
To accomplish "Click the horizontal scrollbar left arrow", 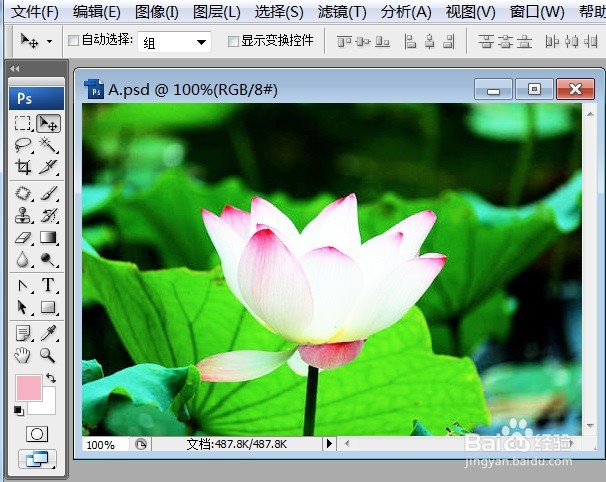I will (x=347, y=444).
